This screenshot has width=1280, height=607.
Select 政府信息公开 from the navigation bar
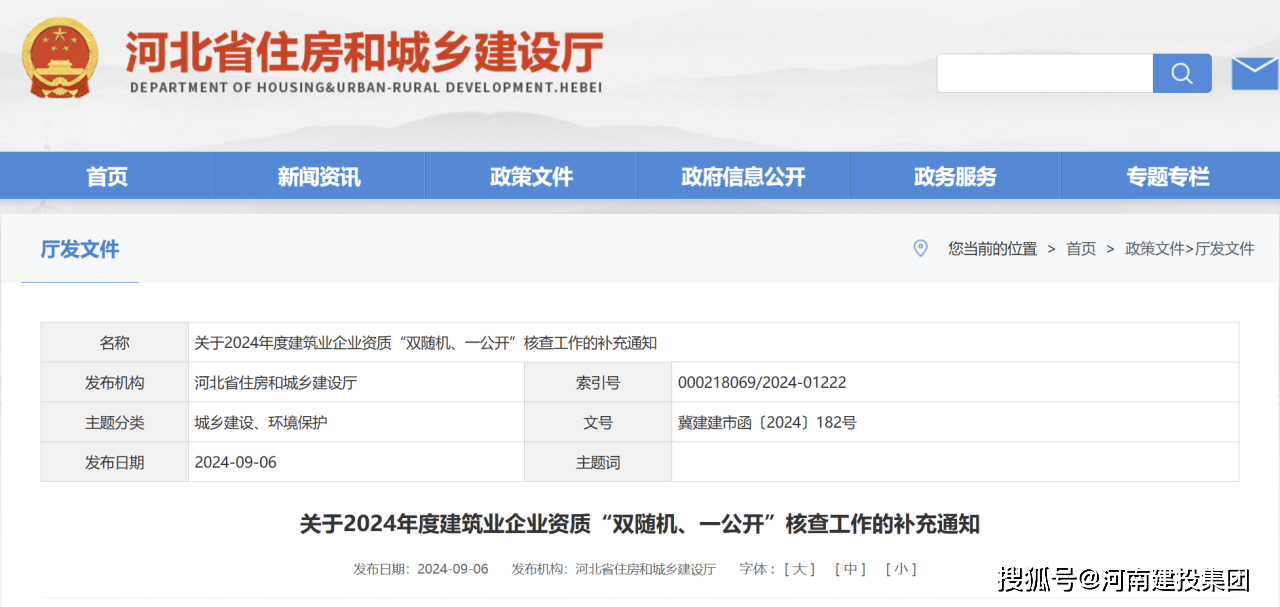tap(743, 177)
